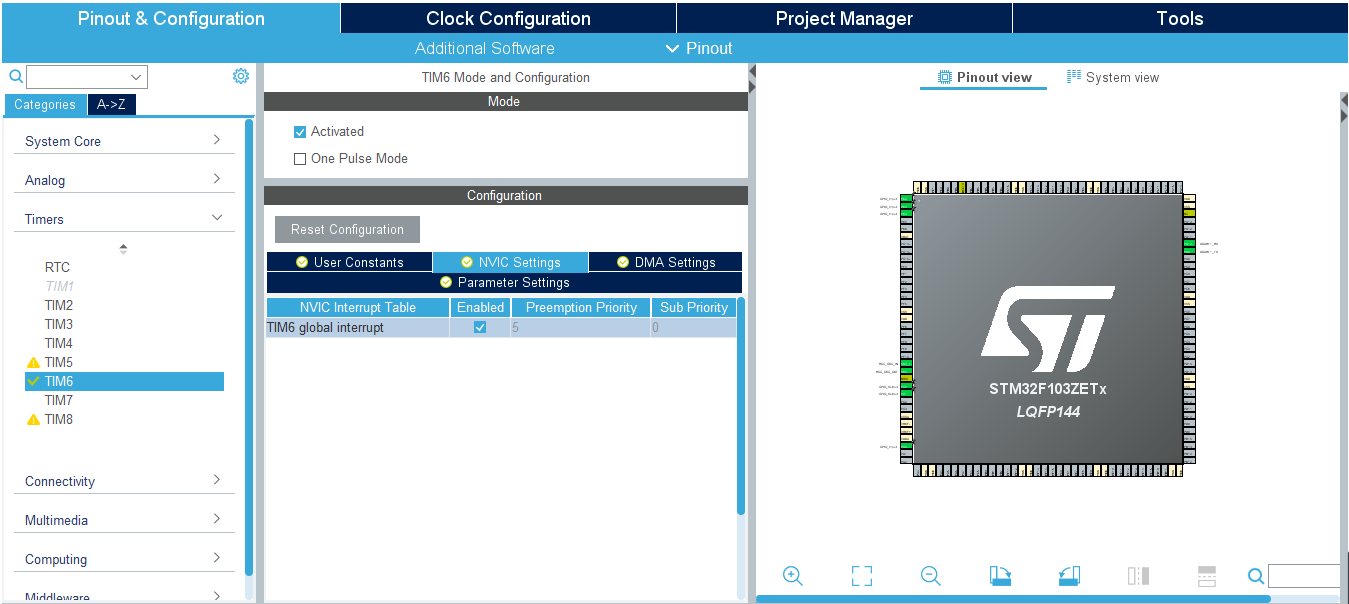
Task: Click the zoom out magnifier icon
Action: 931,576
